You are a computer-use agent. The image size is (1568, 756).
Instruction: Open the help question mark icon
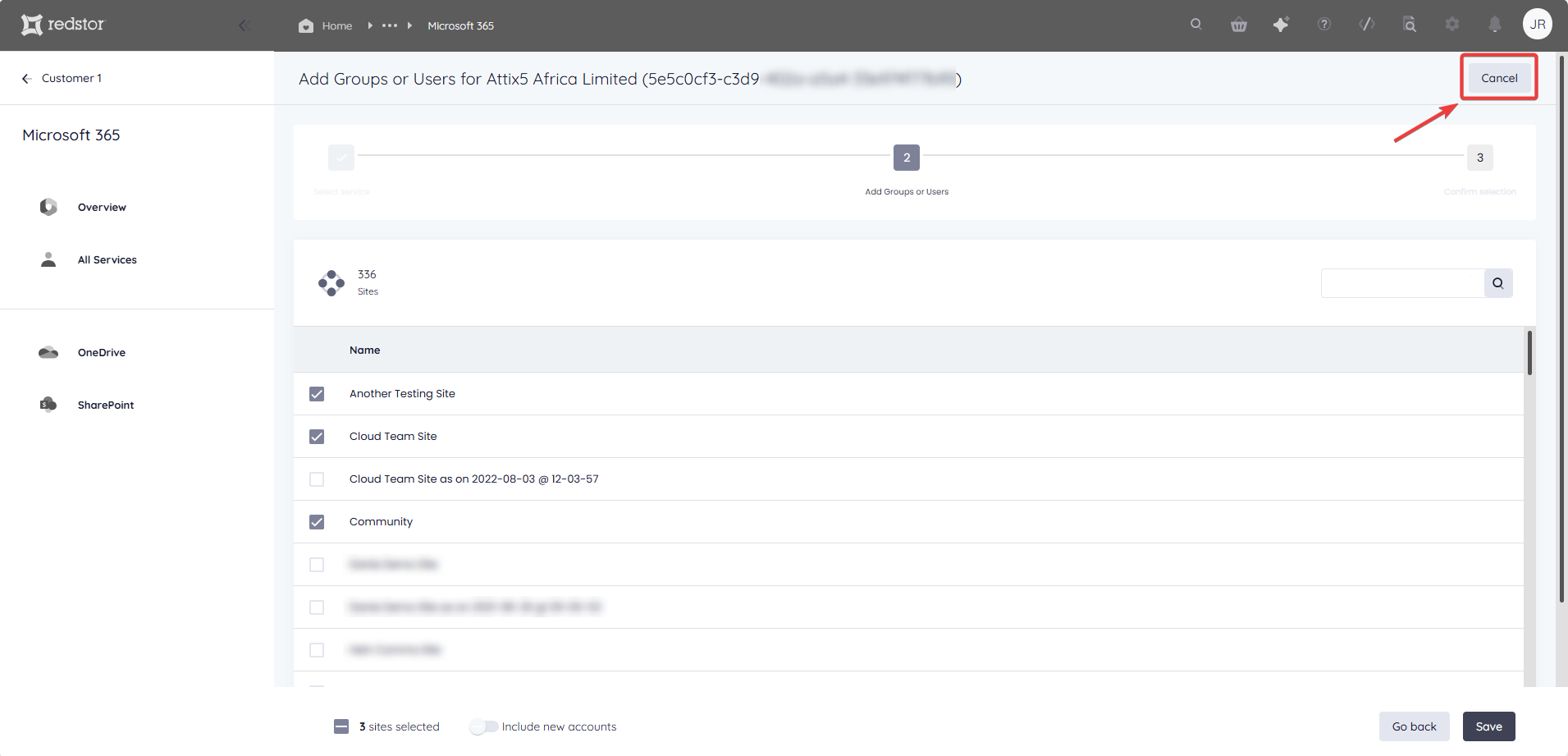(1324, 24)
